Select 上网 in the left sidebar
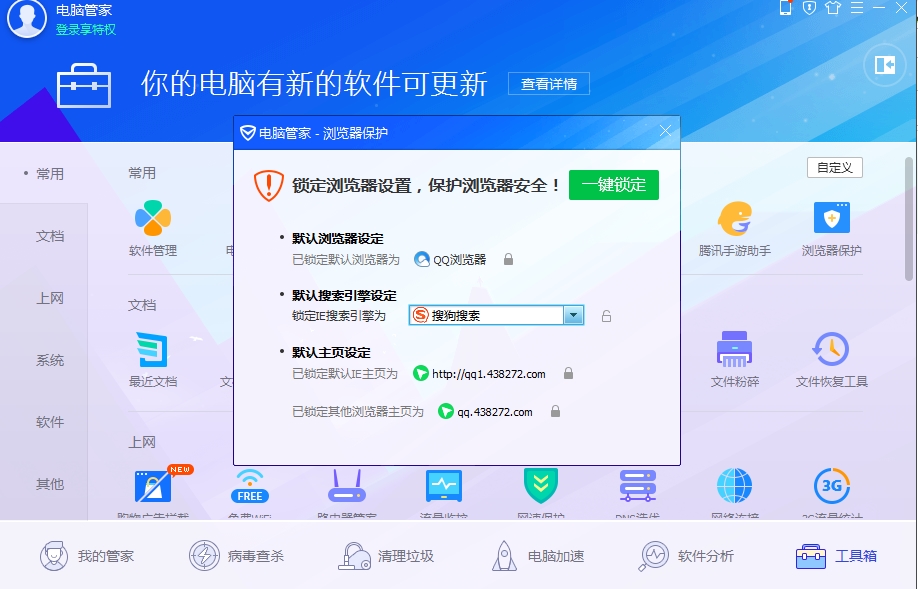The width and height of the screenshot is (918, 589). 49,298
